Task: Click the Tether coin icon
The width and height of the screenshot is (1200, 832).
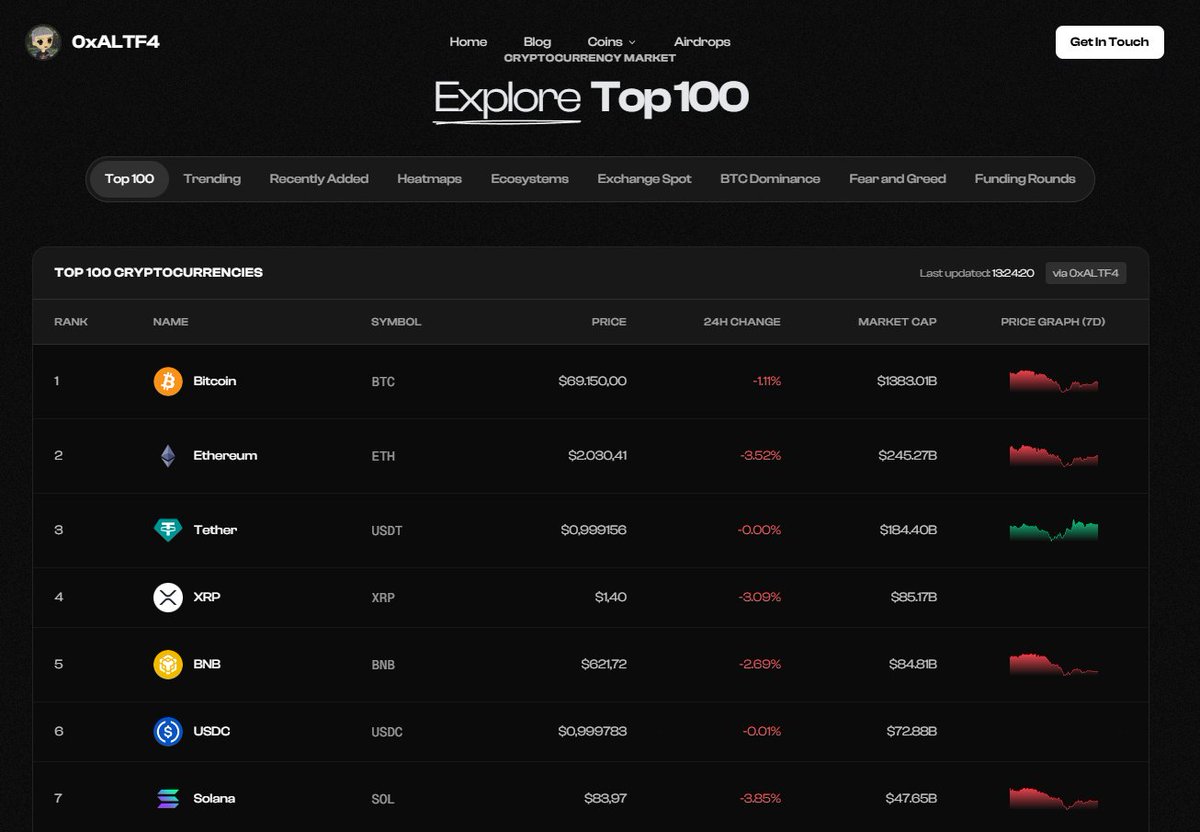Action: click(x=168, y=530)
